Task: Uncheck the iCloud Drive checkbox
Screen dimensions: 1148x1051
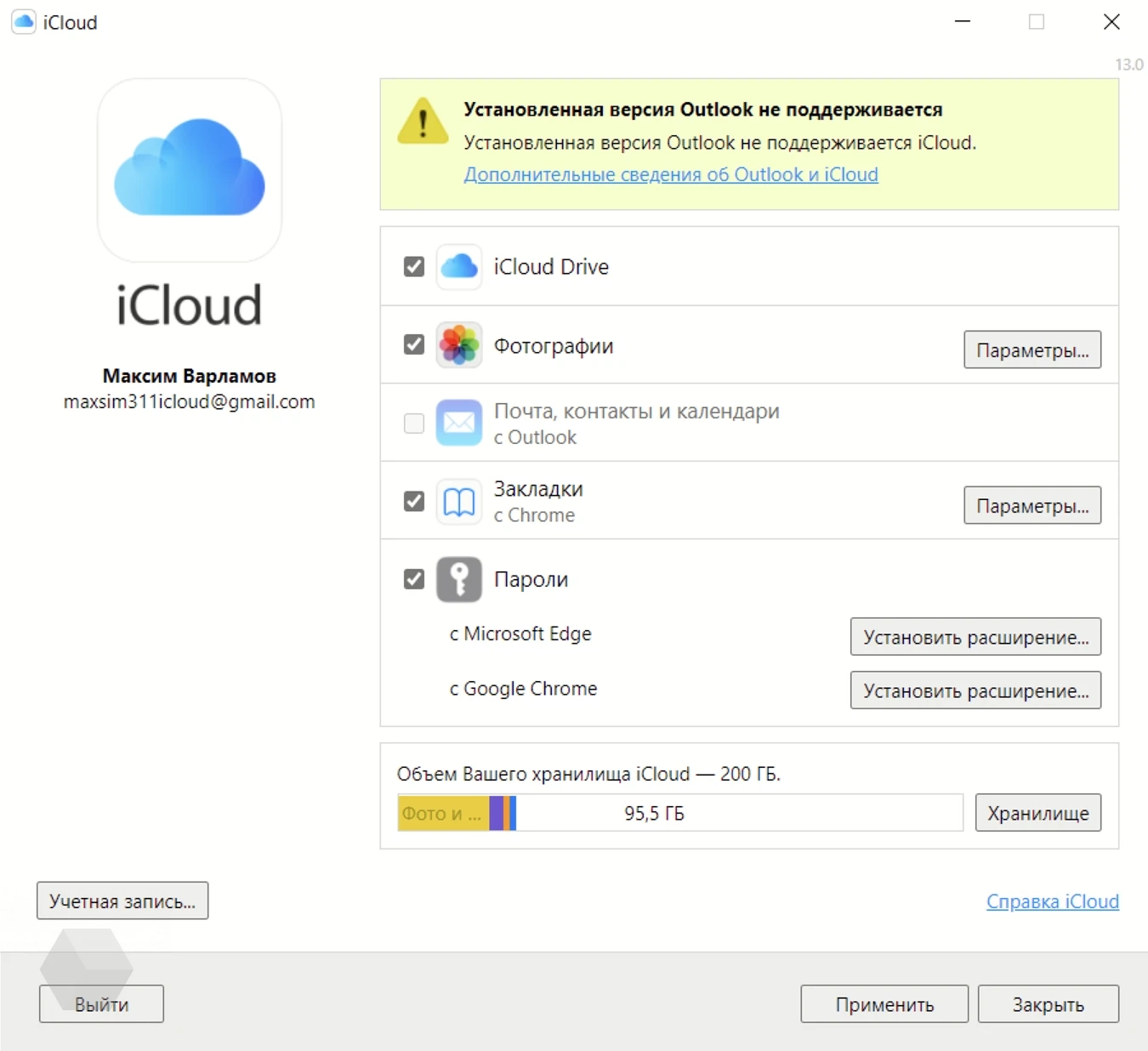Action: [414, 267]
